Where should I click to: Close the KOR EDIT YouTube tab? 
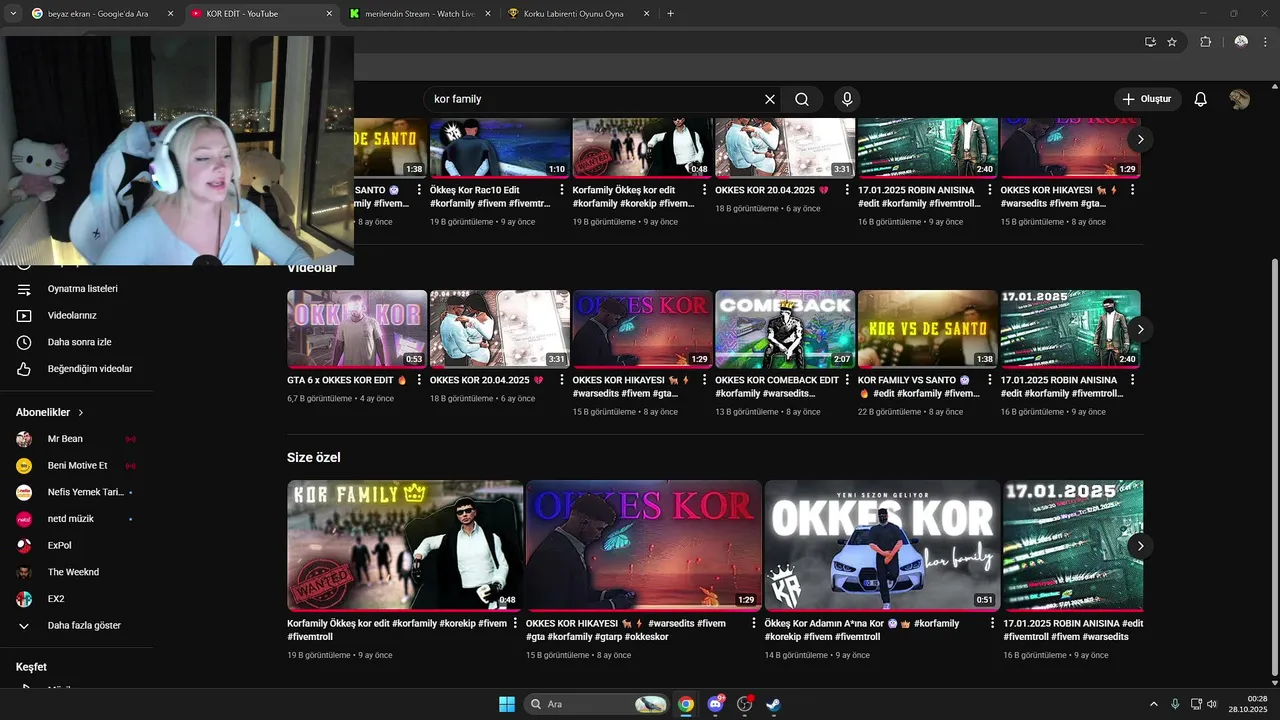point(328,14)
